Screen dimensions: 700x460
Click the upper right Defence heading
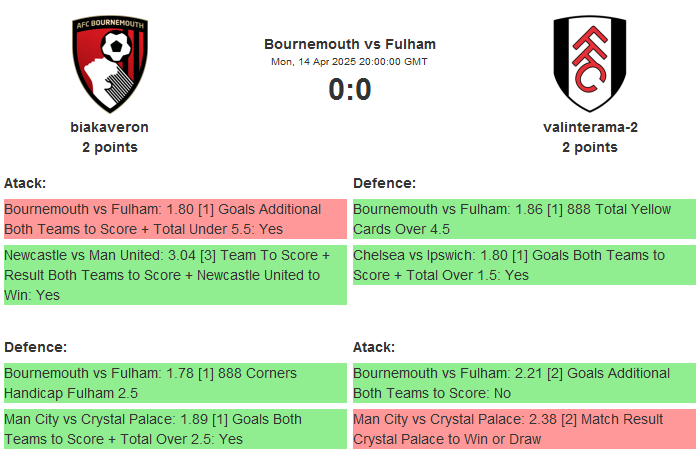(x=384, y=183)
